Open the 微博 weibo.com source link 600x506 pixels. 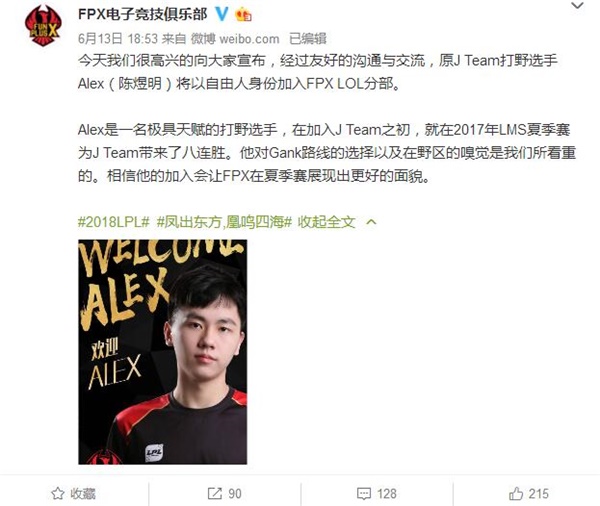click(235, 39)
